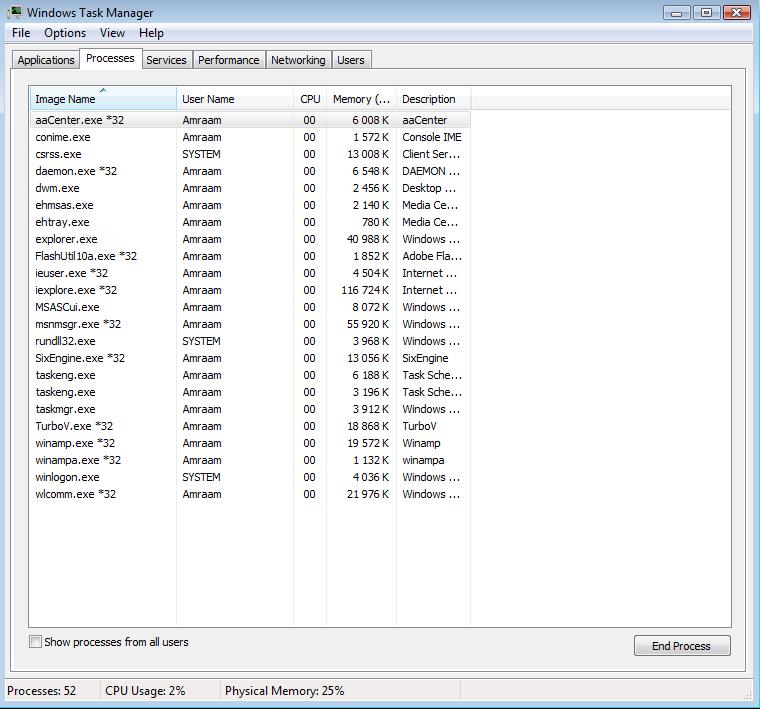Go to the Networking tab

pos(298,60)
